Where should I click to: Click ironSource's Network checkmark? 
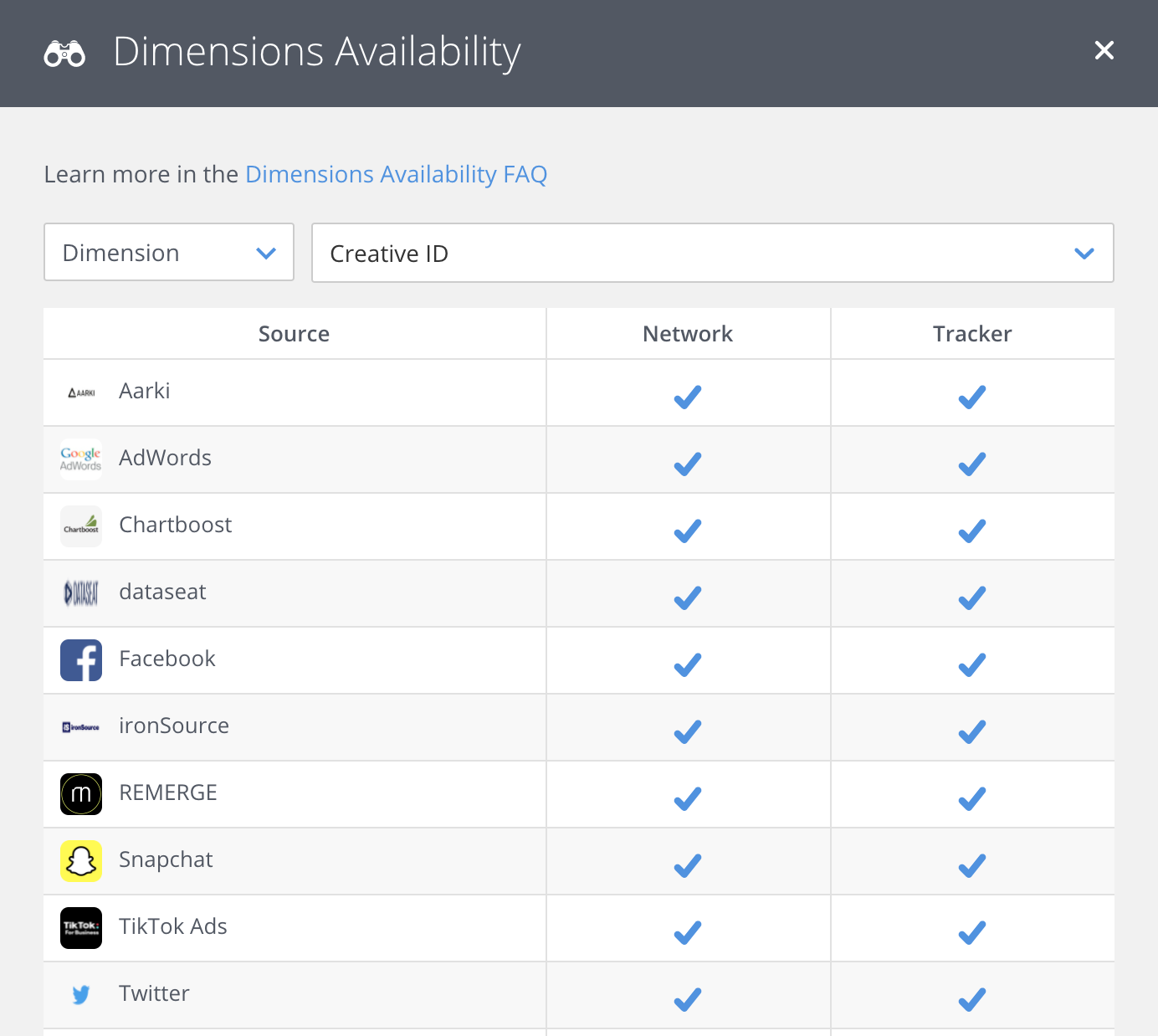(x=688, y=731)
